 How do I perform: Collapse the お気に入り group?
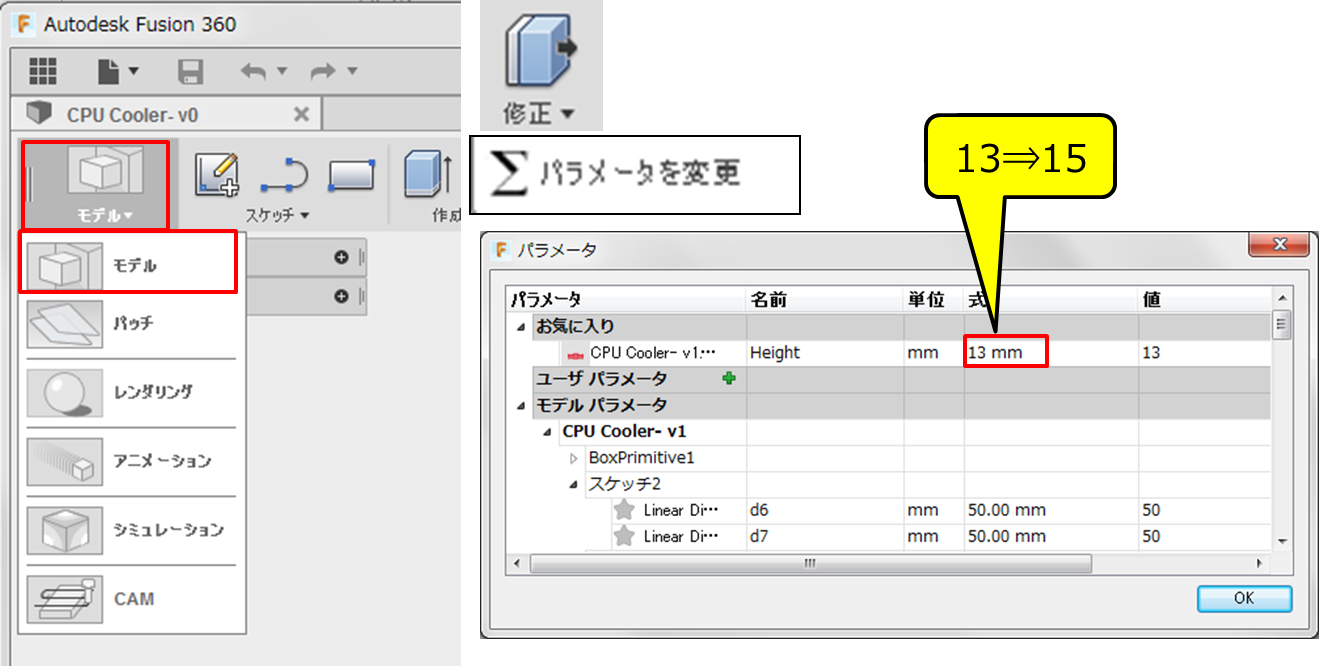(x=520, y=327)
